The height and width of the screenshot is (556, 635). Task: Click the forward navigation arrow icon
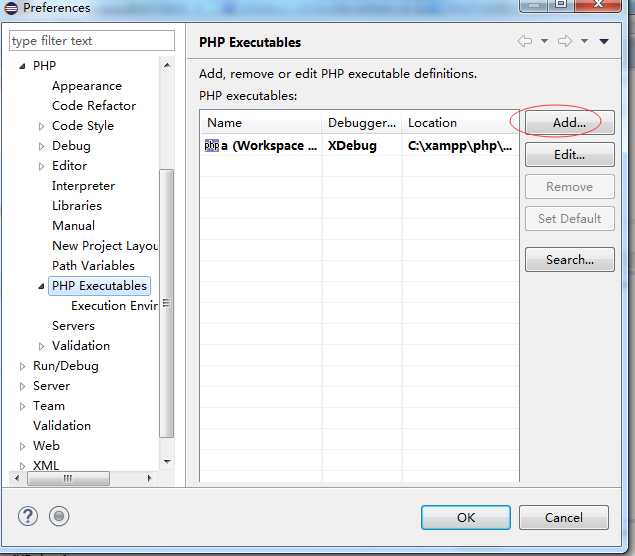[x=565, y=41]
